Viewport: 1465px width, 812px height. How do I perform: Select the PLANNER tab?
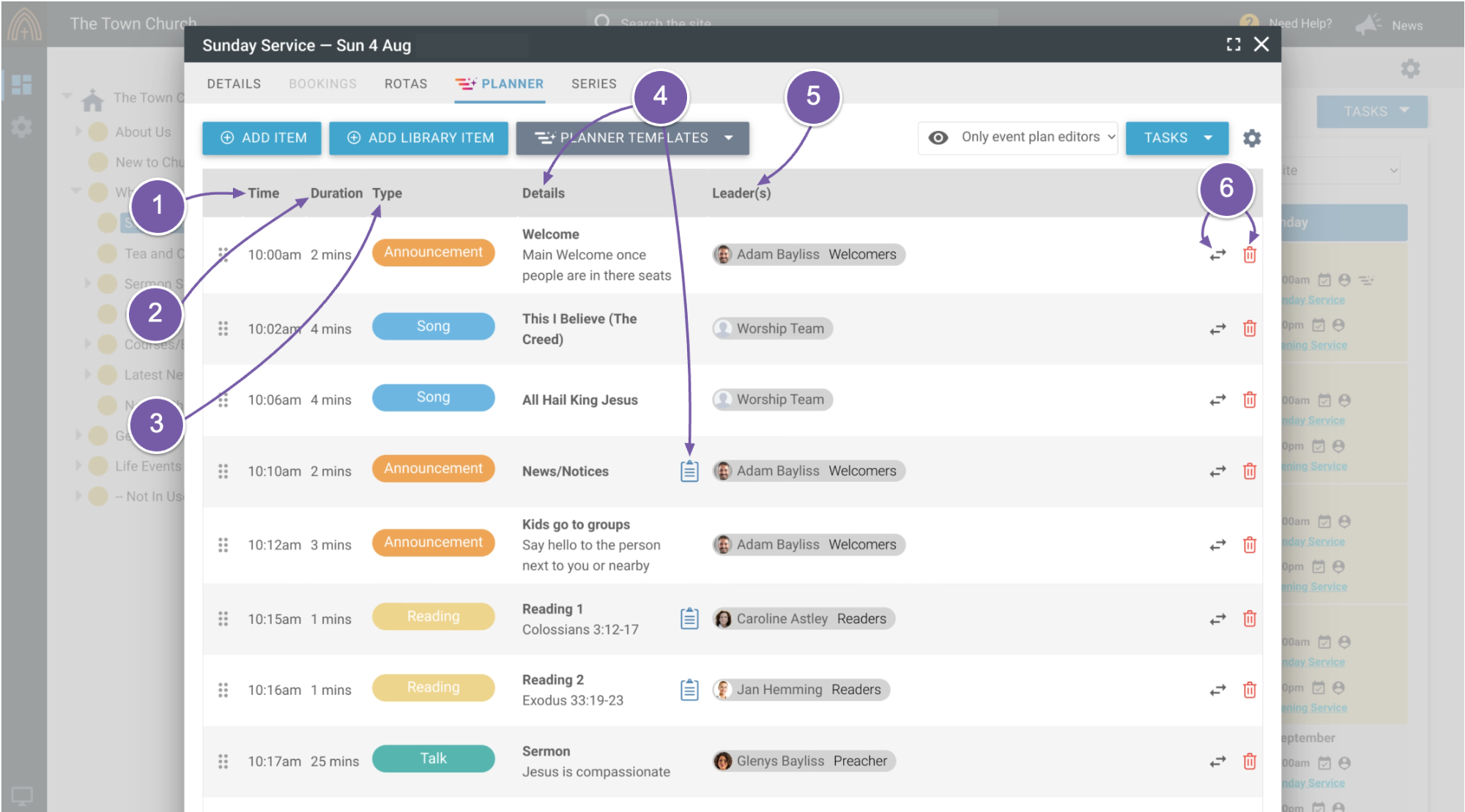pos(500,83)
